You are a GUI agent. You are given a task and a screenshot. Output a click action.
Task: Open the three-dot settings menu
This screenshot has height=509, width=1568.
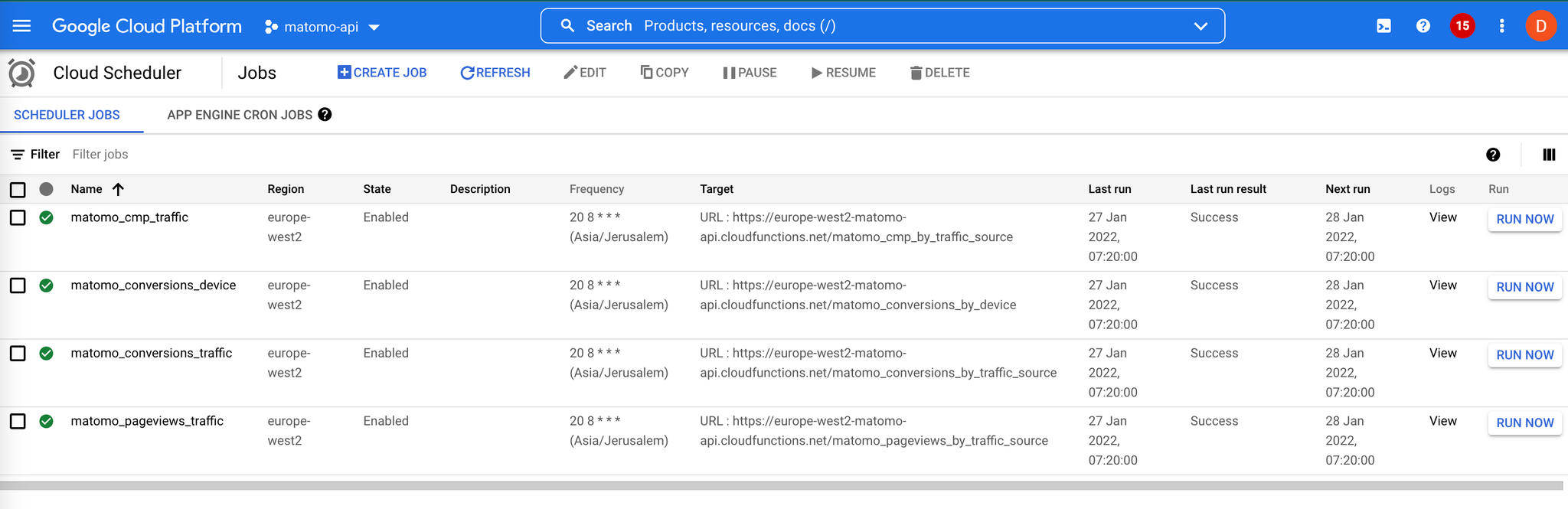point(1502,26)
